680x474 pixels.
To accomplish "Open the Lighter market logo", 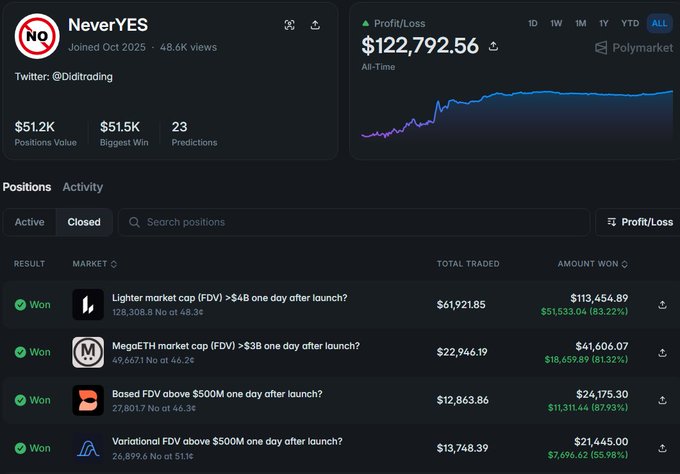I will [x=88, y=304].
